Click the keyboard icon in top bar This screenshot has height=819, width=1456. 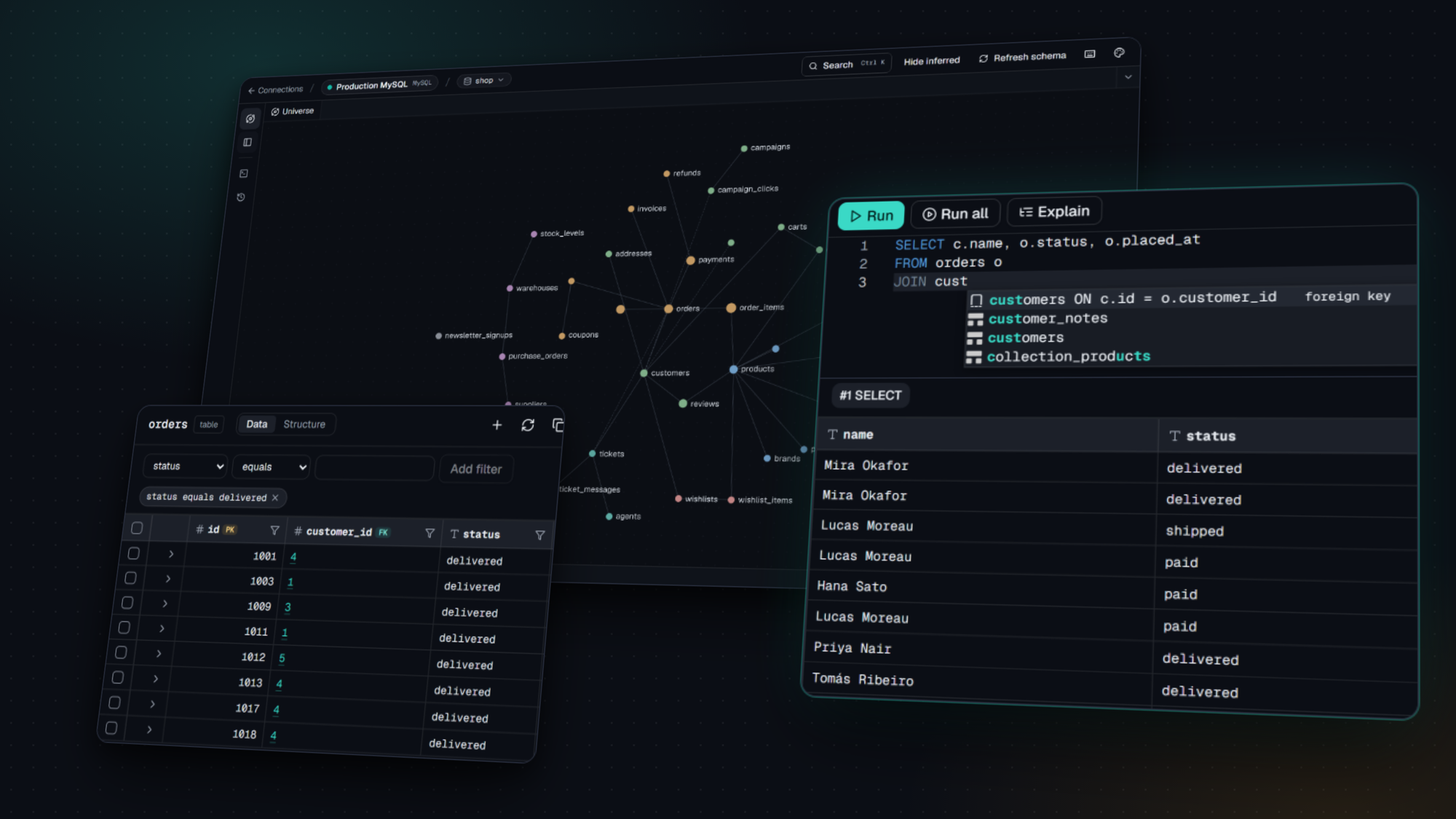[1090, 54]
